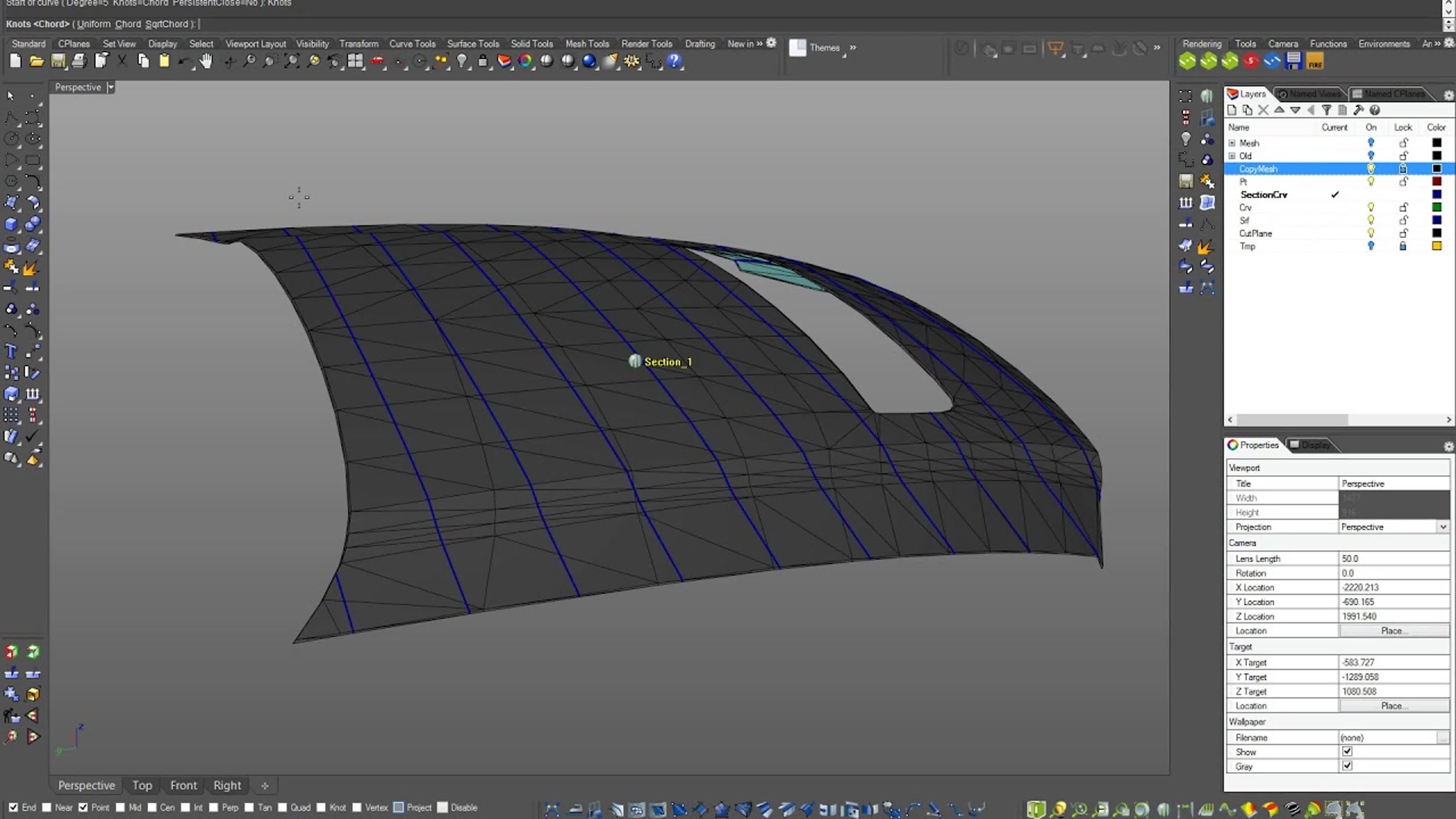Screen dimensions: 1456x819
Task: Expand the Mesh layer tree node
Action: click(1232, 143)
